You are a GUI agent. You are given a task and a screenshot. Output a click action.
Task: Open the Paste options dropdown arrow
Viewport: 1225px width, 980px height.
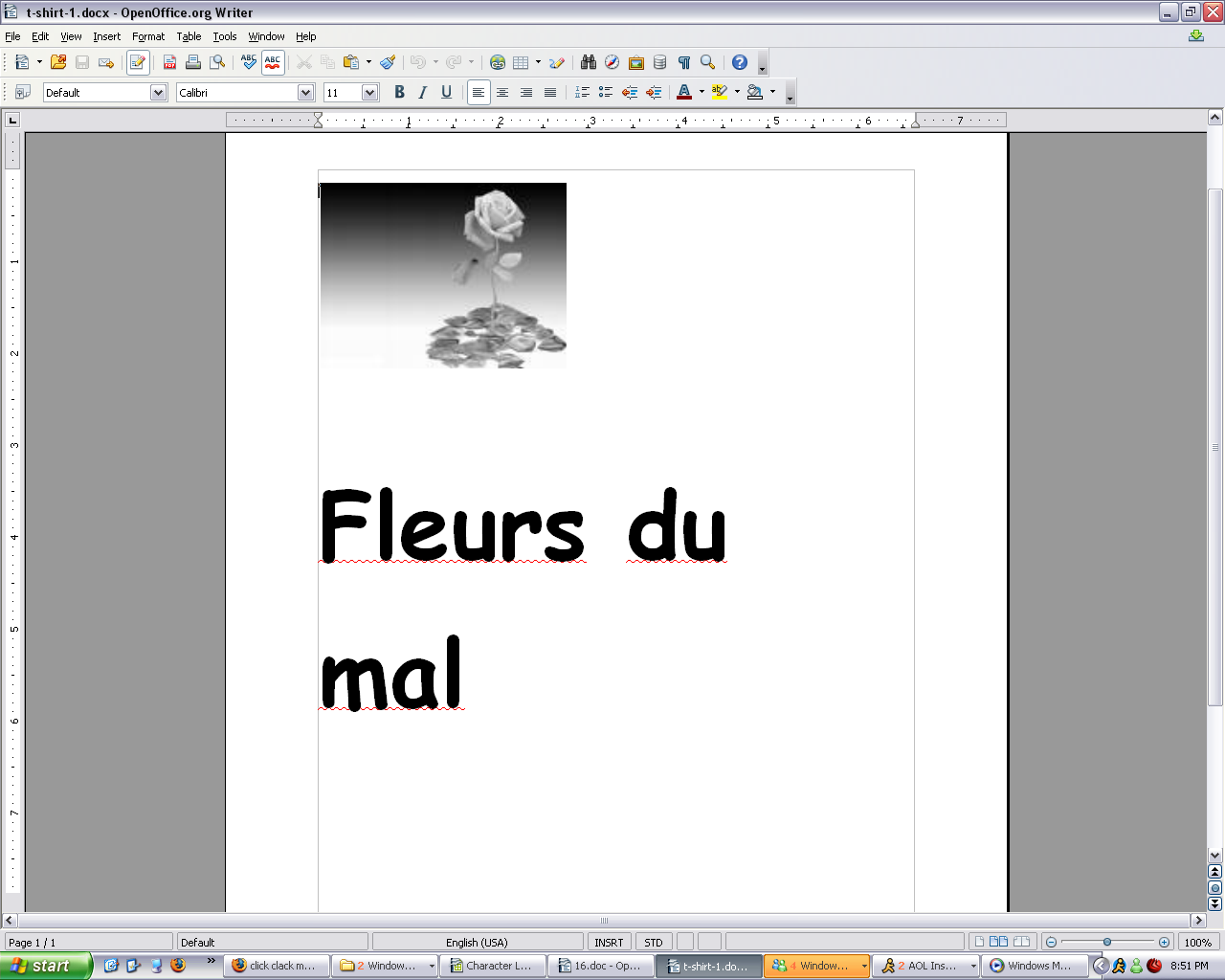[368, 62]
